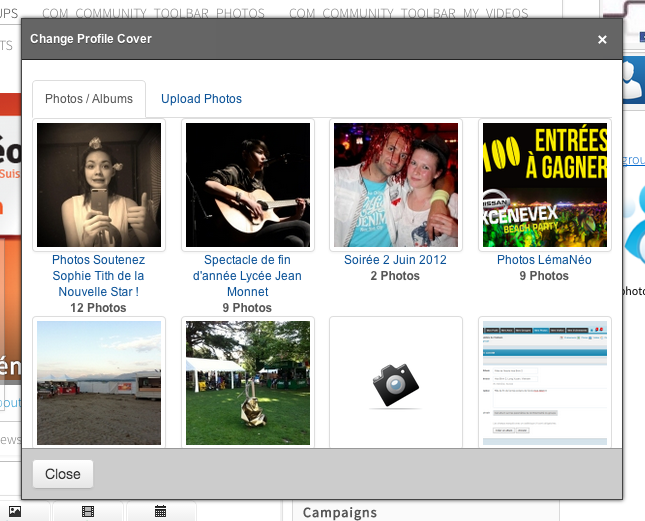Select the selfie girl album thumbnail

98,185
